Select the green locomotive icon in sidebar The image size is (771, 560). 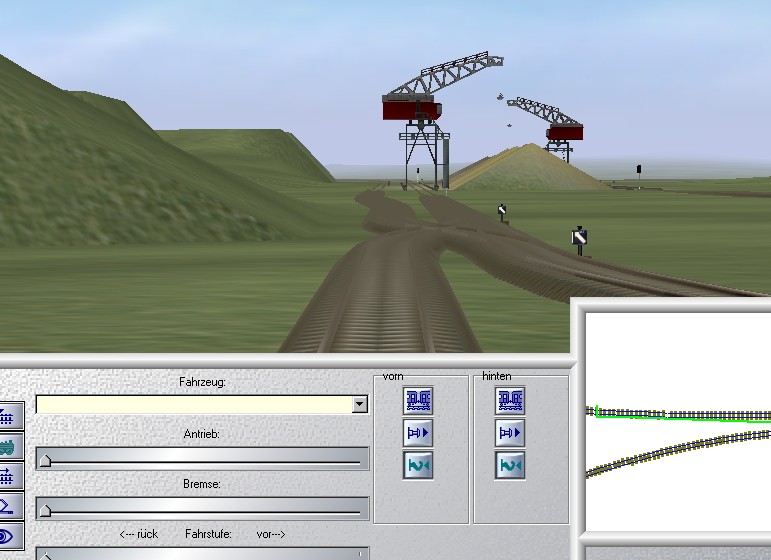click(10, 446)
